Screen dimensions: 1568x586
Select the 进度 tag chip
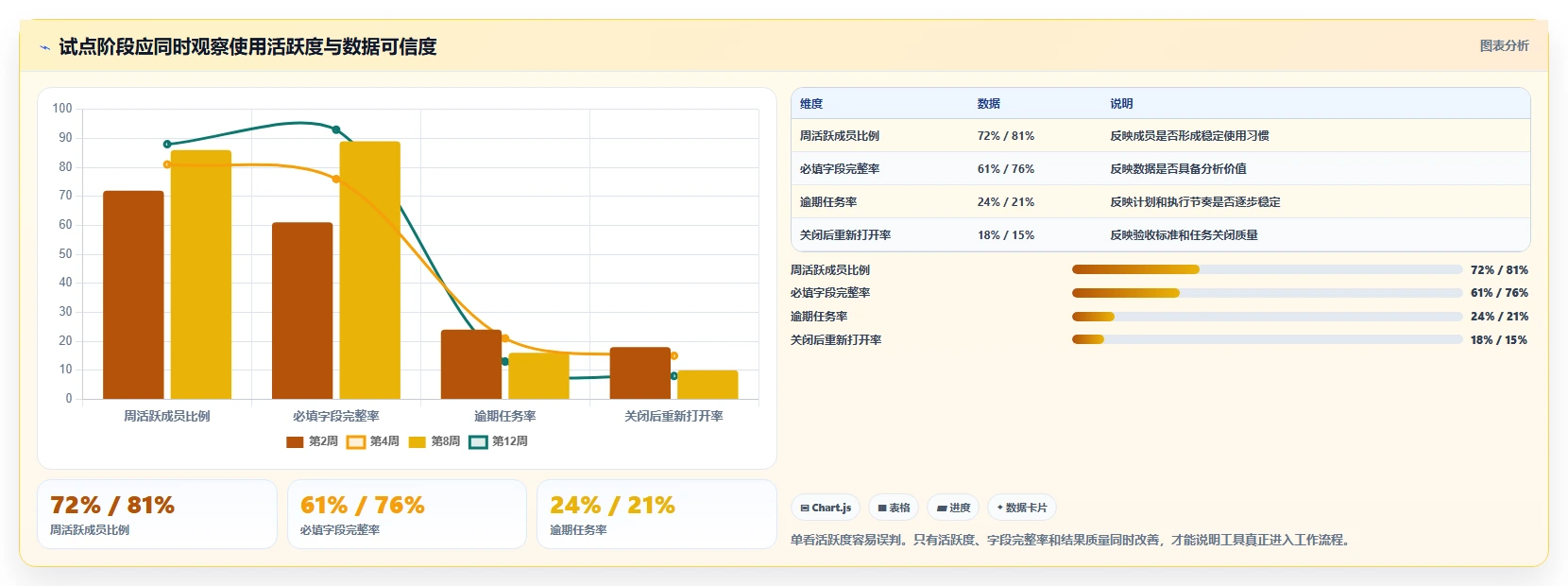coord(953,508)
